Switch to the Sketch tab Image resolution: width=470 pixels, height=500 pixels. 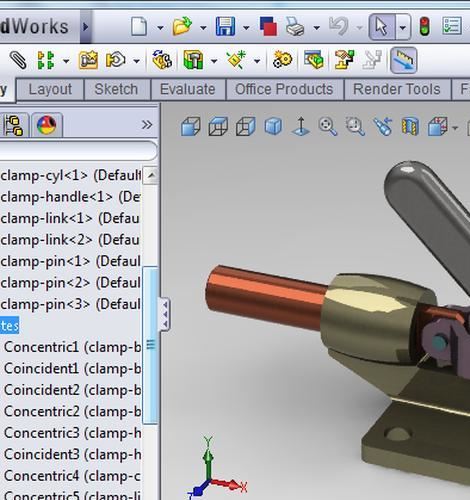[116, 89]
